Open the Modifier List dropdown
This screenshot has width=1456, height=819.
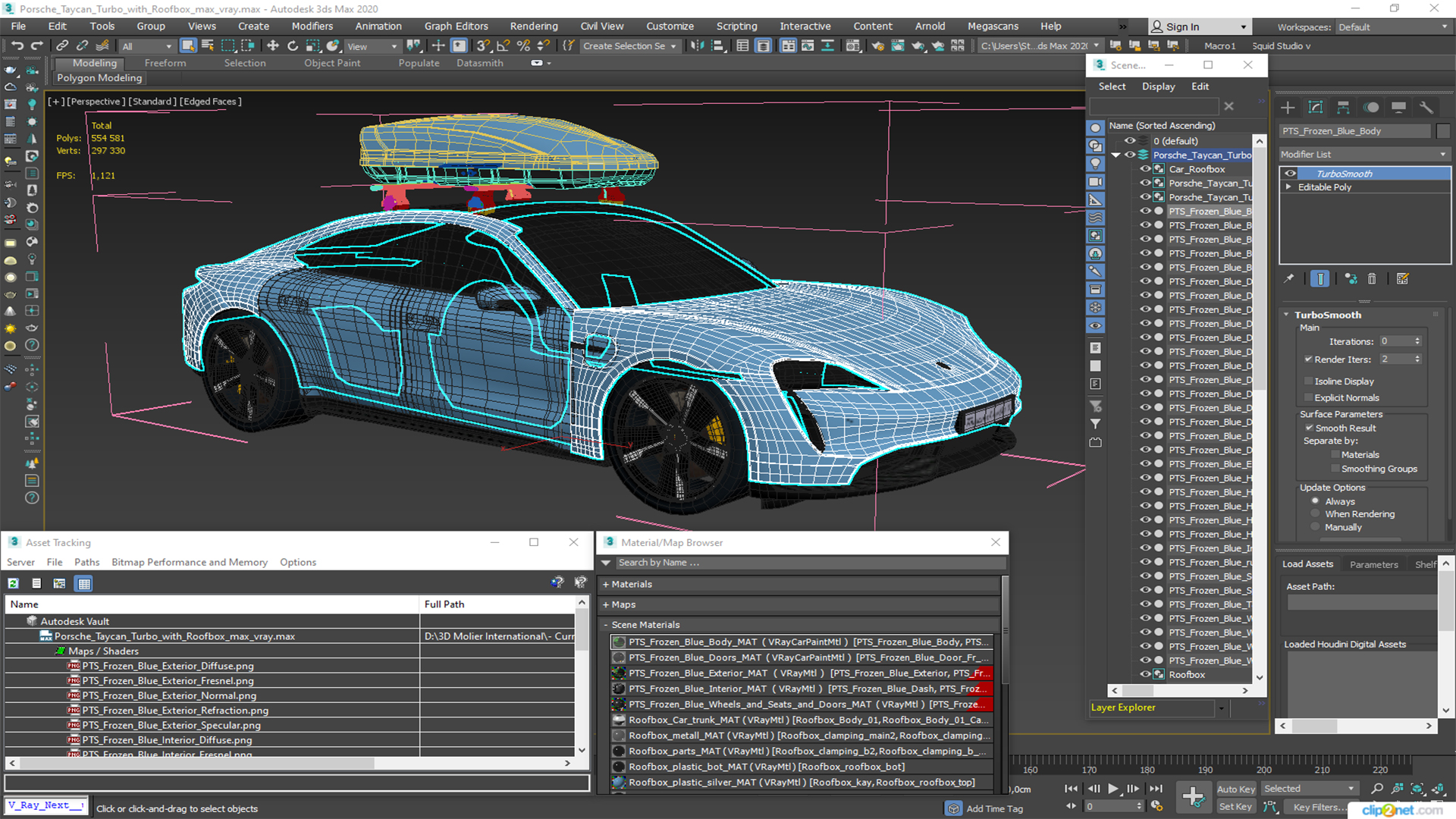click(x=1364, y=155)
